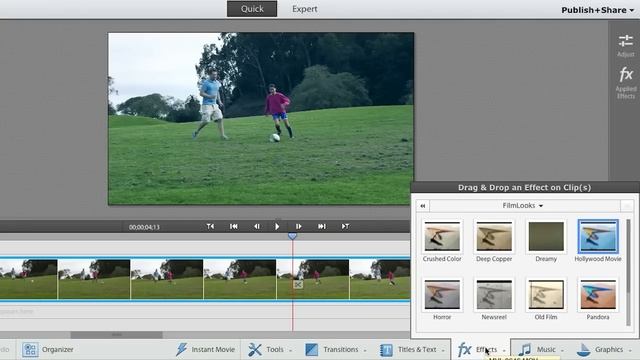Click the Effects fx icon in bottom bar
The height and width of the screenshot is (360, 640).
(x=464, y=350)
